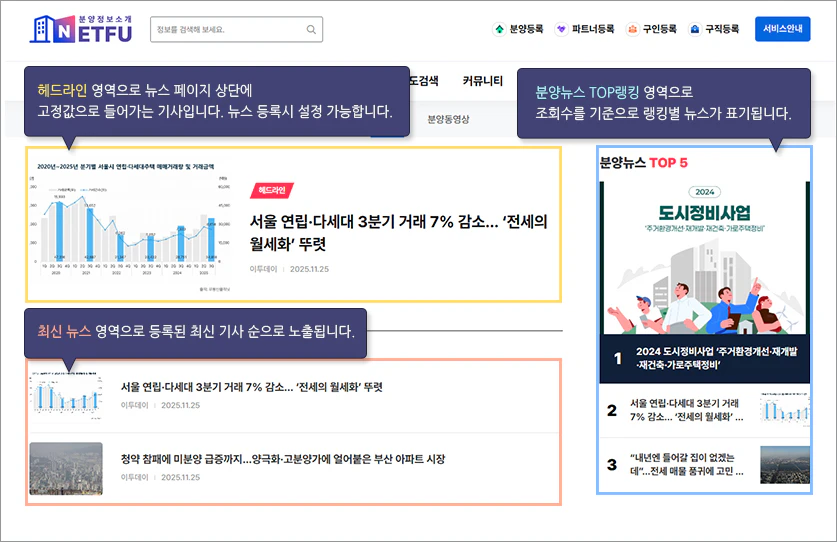Open rank 2 article 서울 연립·다세대 3분기 거래

pos(686,410)
